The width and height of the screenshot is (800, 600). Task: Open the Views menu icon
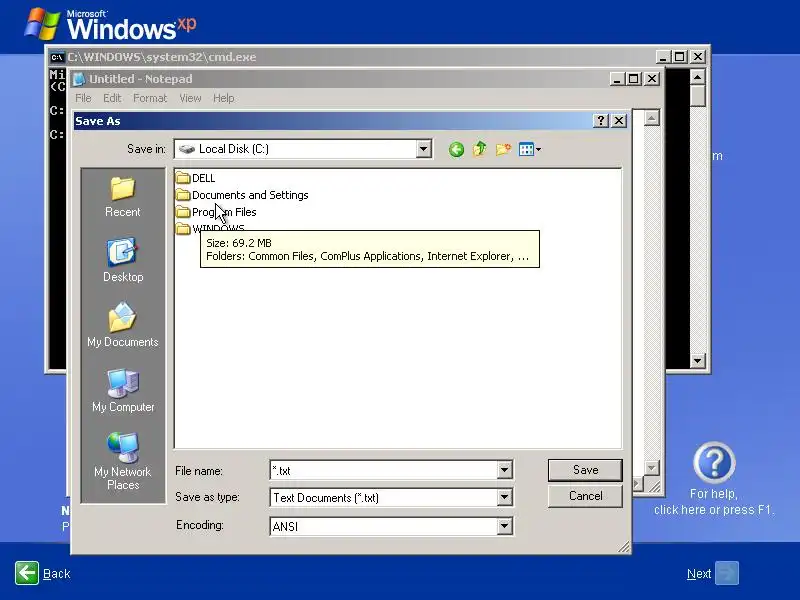(x=530, y=149)
